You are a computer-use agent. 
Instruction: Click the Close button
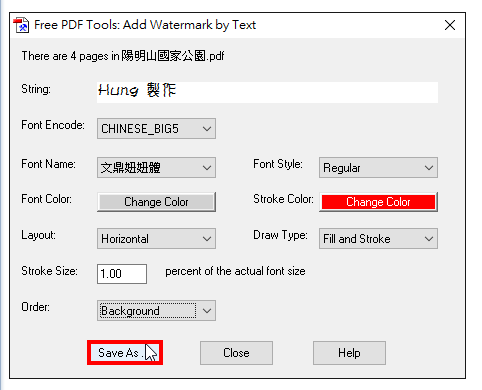(x=236, y=353)
